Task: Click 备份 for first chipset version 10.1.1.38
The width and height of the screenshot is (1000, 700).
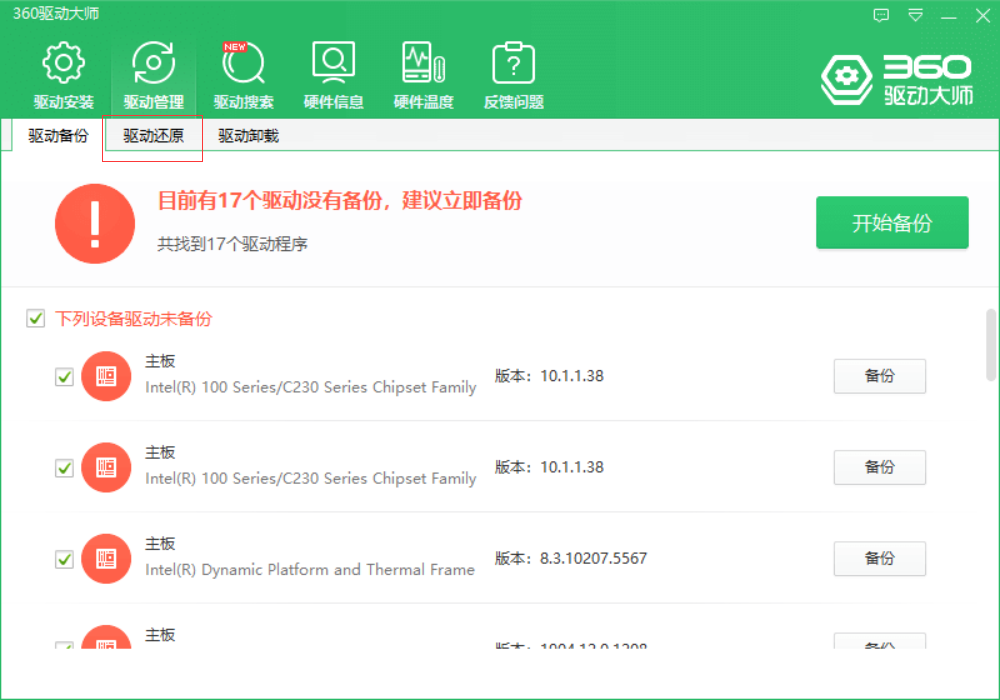Action: 879,376
